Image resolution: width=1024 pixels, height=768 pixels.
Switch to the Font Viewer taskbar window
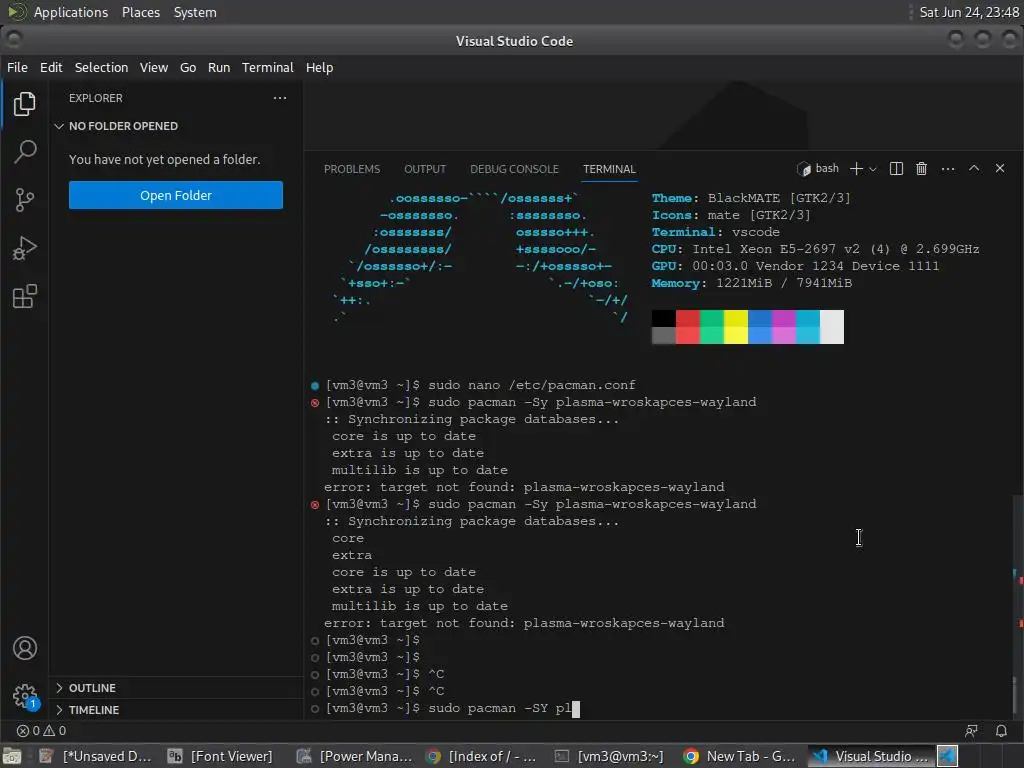(221, 756)
